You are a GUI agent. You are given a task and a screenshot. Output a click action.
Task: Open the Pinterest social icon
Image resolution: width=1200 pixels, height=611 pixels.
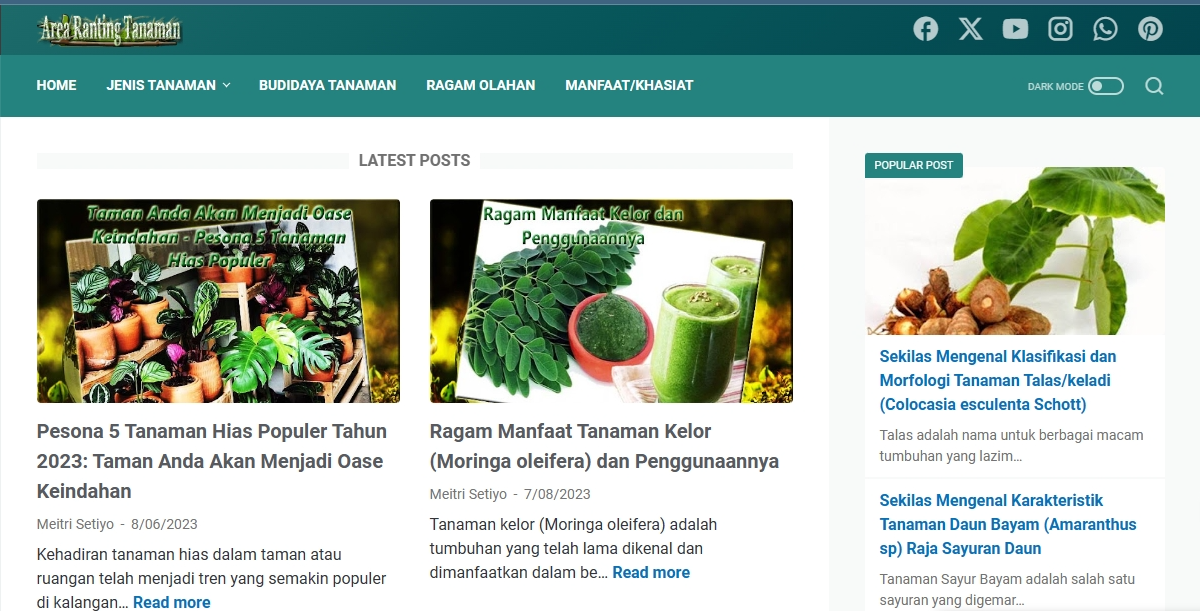point(1150,29)
